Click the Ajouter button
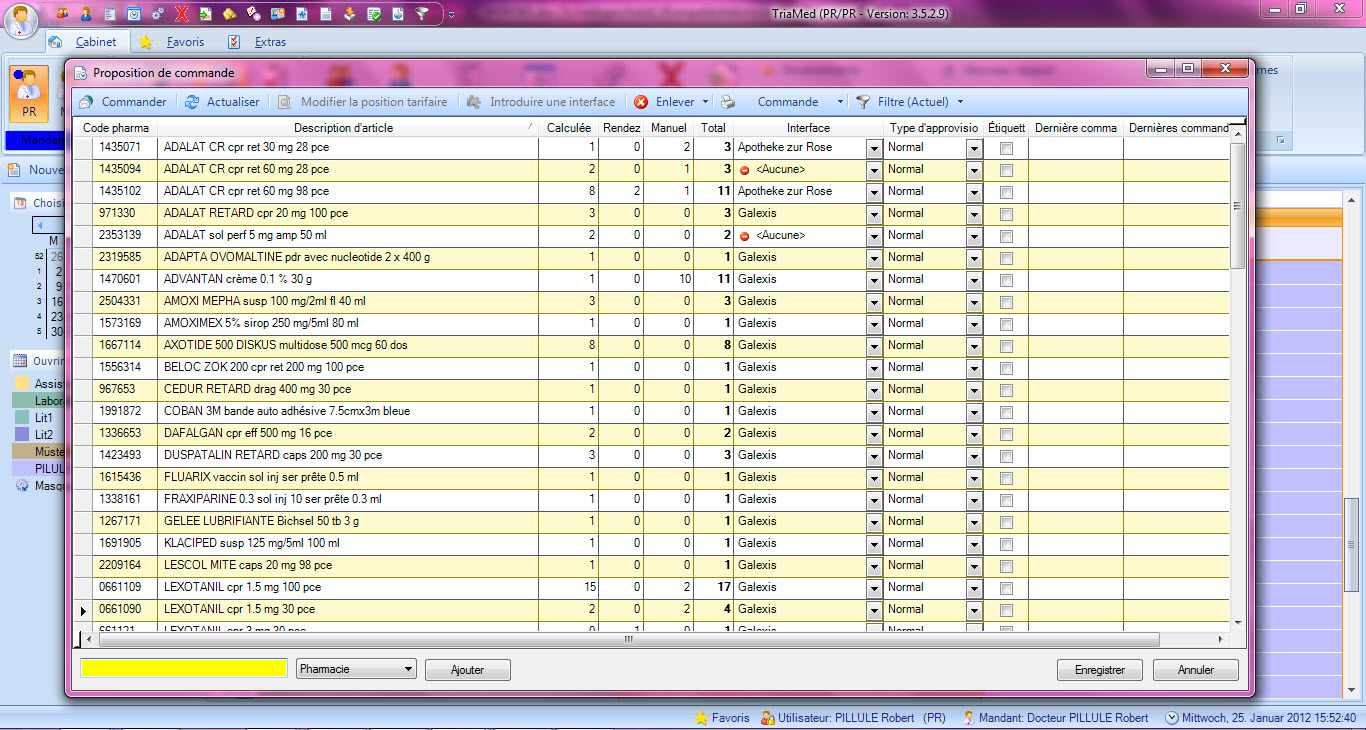1366x730 pixels. tap(467, 670)
